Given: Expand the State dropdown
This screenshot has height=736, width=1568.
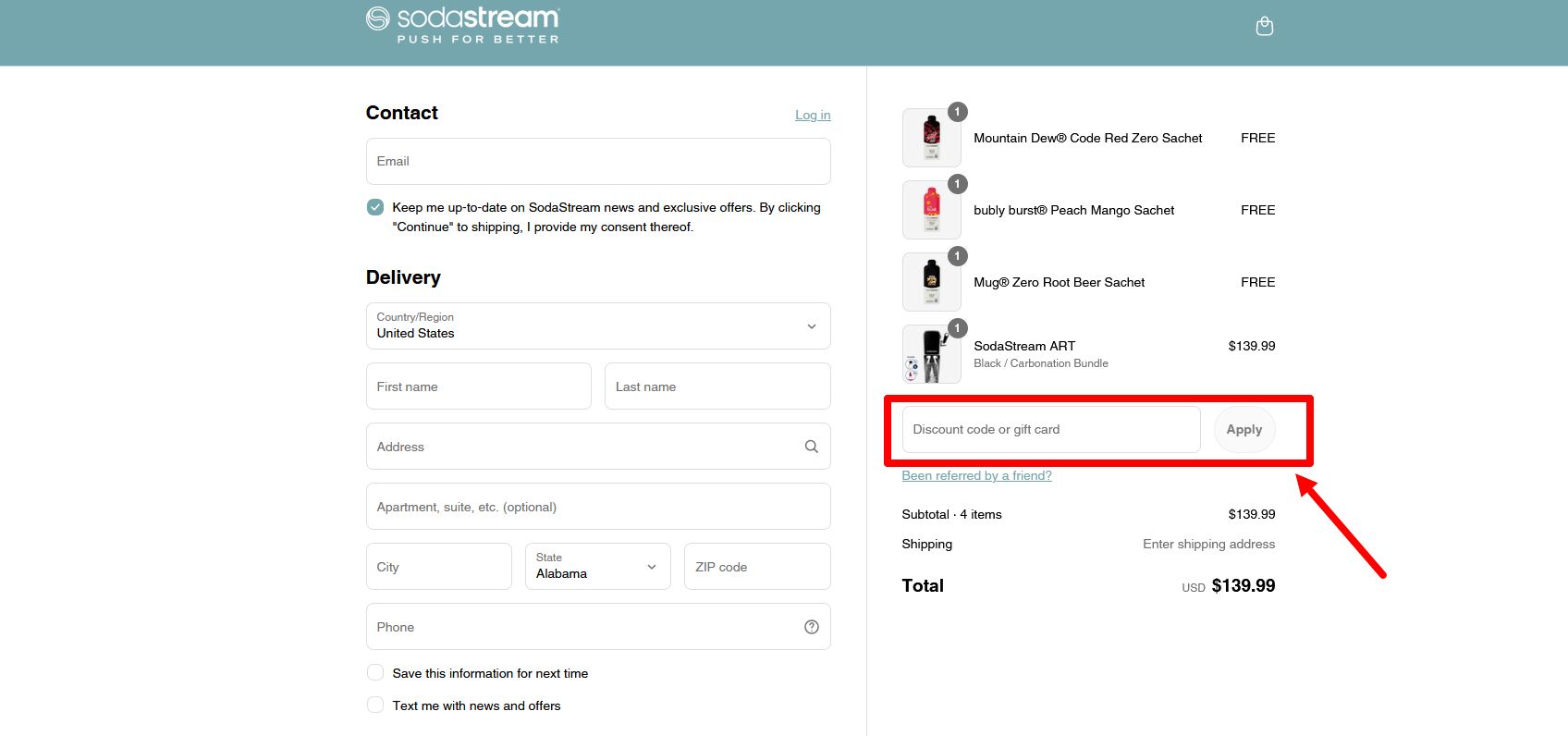Looking at the screenshot, I should tap(597, 567).
